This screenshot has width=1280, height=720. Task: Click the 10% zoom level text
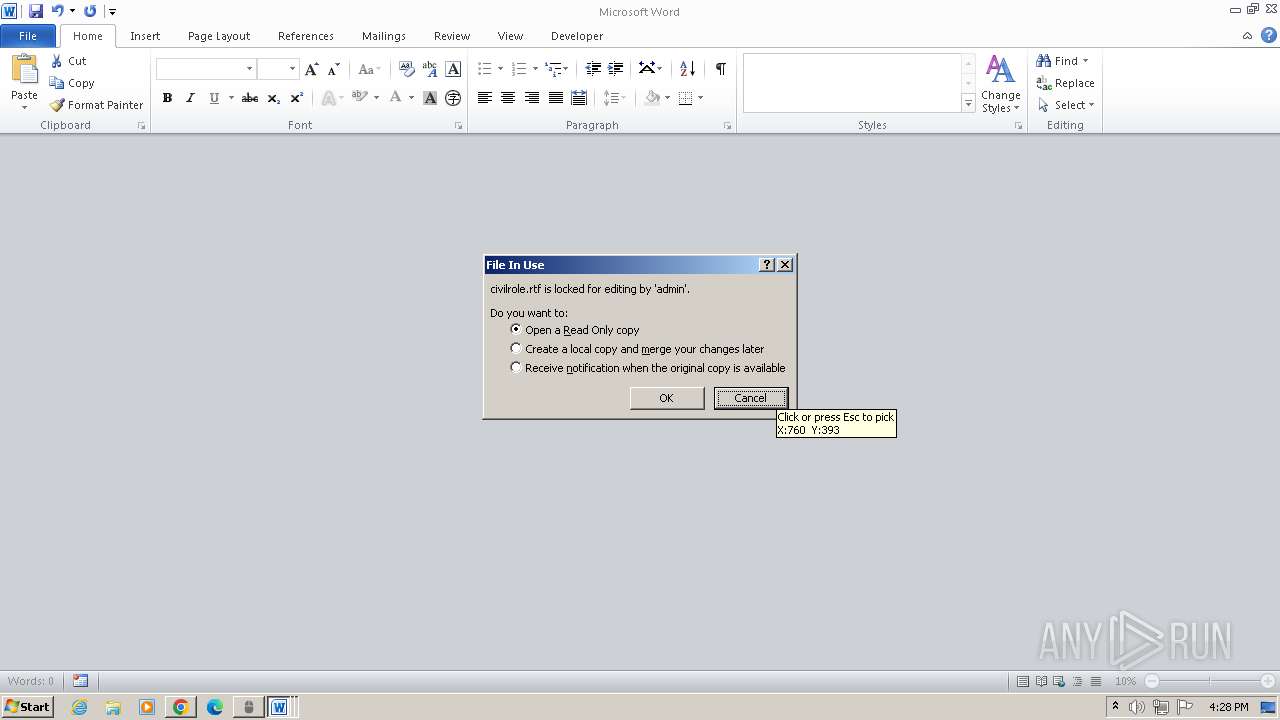point(1125,681)
